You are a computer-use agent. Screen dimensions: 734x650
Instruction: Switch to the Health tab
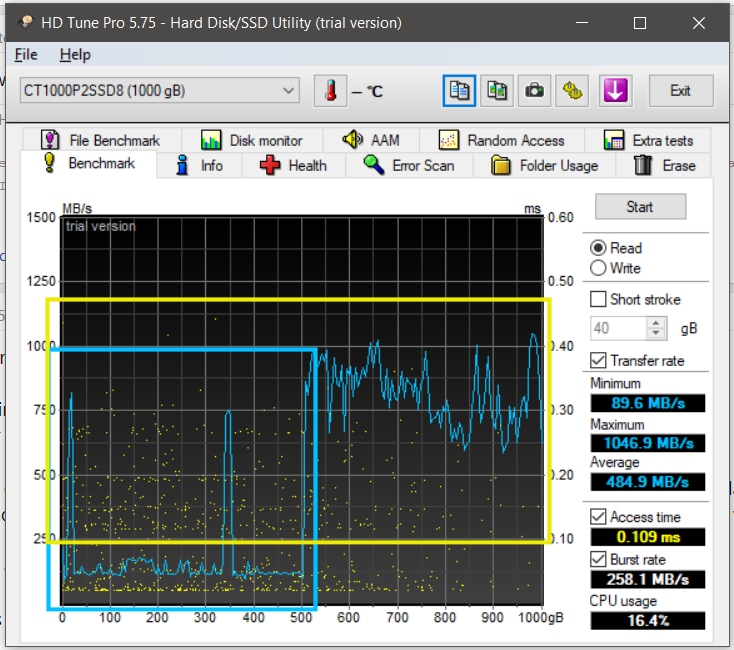pos(294,166)
